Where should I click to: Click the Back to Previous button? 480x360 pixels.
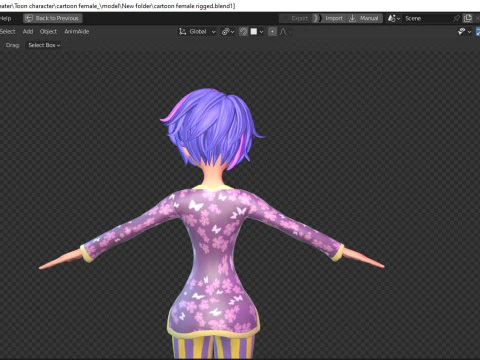pos(53,18)
